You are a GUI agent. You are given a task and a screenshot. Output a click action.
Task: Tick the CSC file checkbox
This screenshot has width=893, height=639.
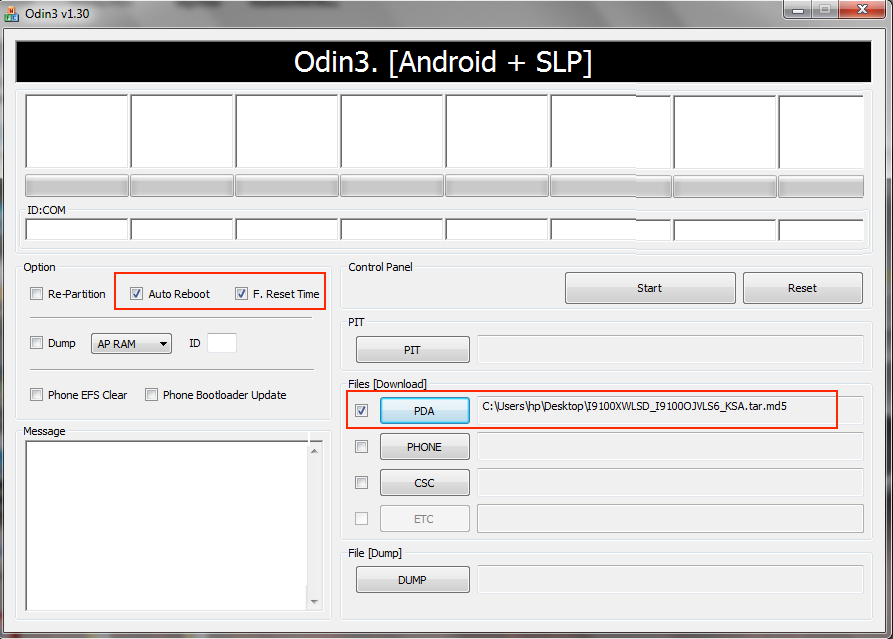pos(362,483)
